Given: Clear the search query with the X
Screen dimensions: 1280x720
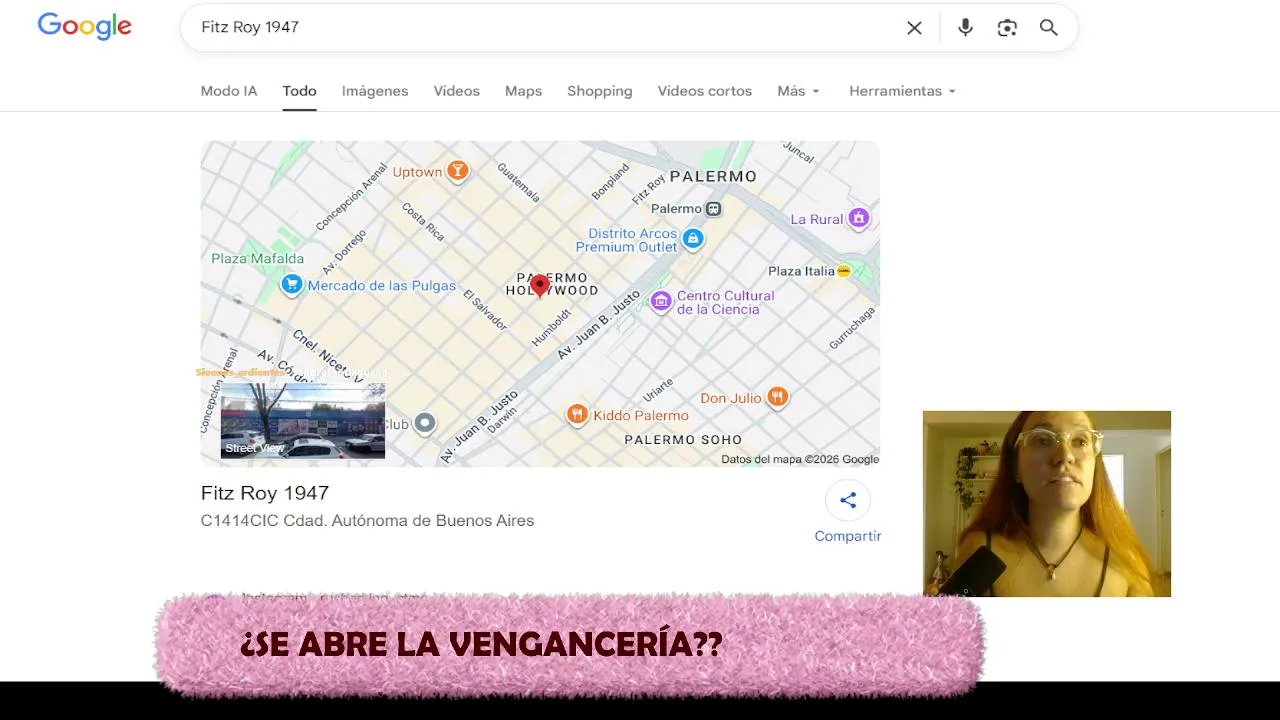Looking at the screenshot, I should pyautogui.click(x=914, y=28).
